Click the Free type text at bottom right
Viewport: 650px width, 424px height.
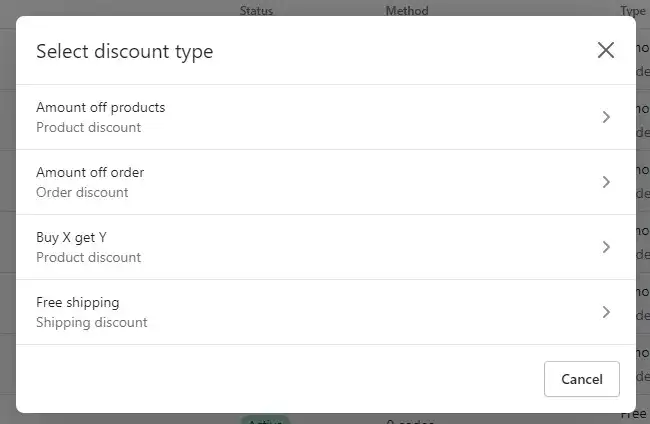[x=633, y=414]
